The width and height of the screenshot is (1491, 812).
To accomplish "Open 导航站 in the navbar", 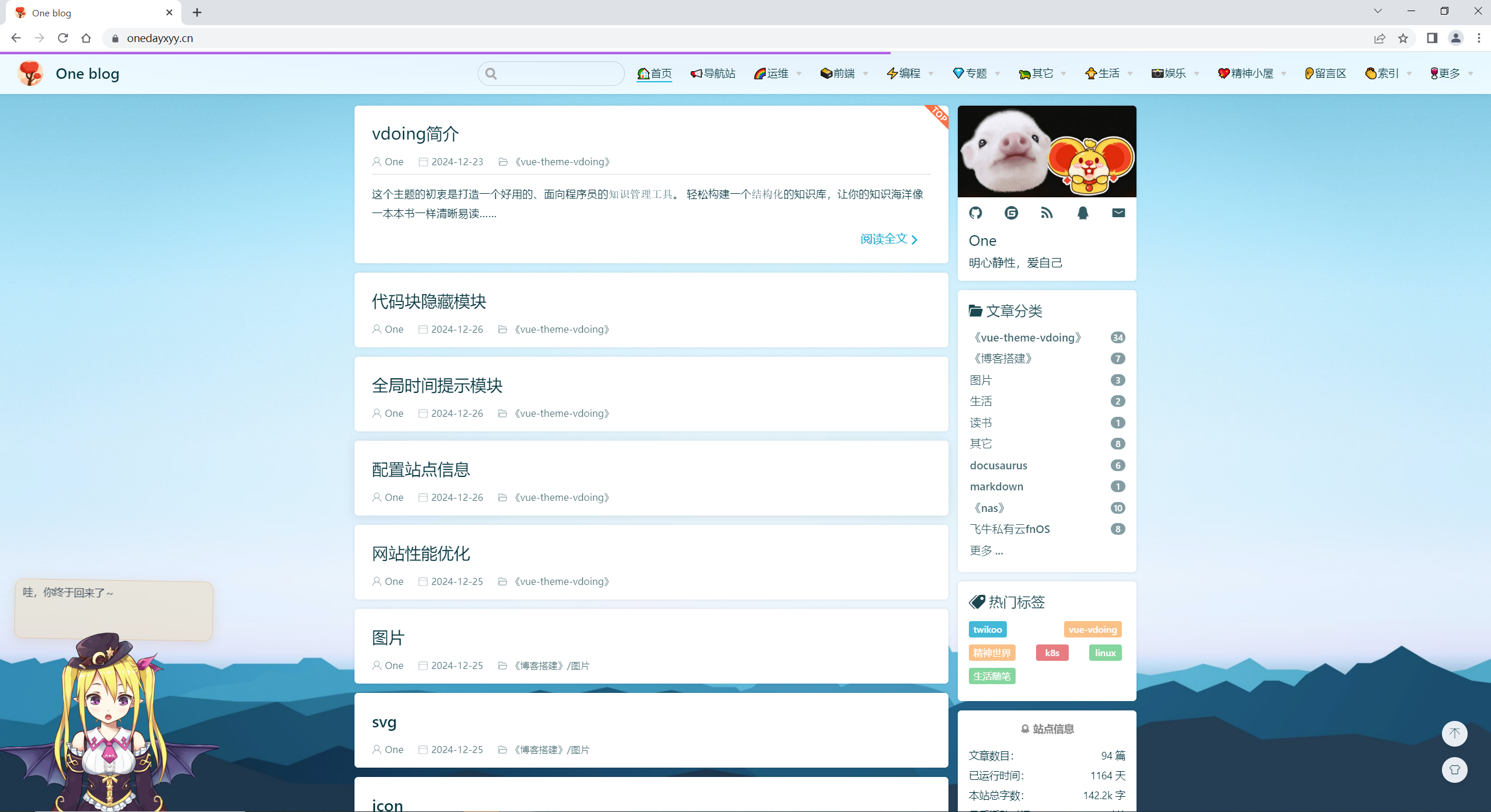I will point(713,74).
